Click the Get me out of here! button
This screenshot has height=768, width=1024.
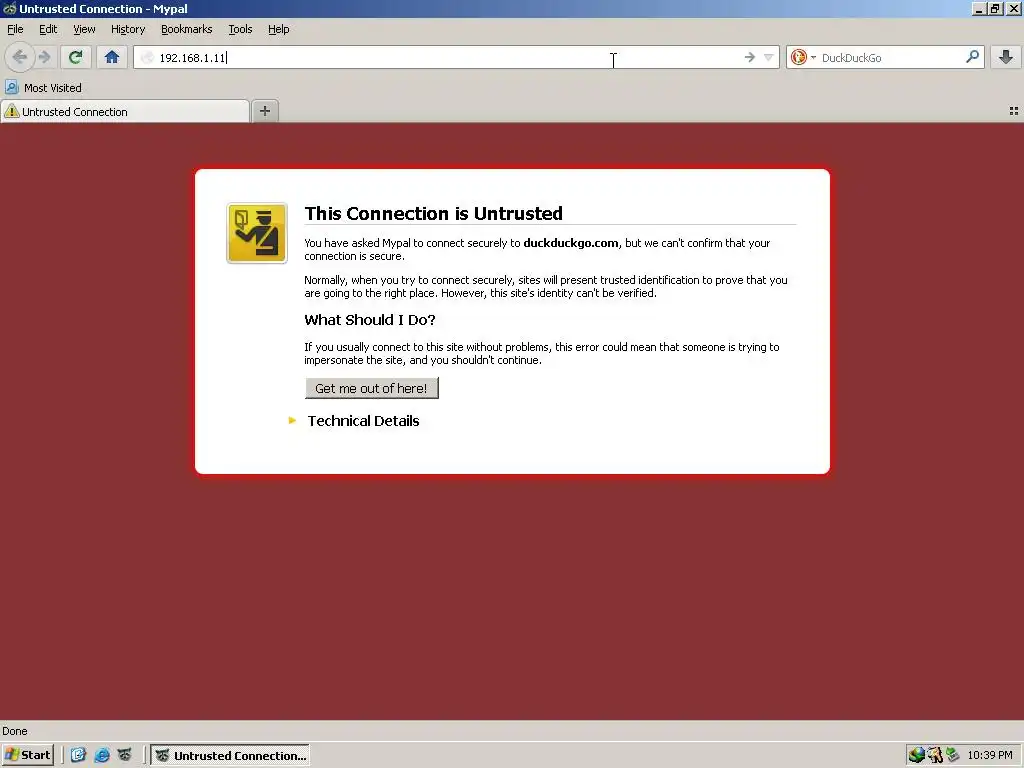(x=372, y=388)
